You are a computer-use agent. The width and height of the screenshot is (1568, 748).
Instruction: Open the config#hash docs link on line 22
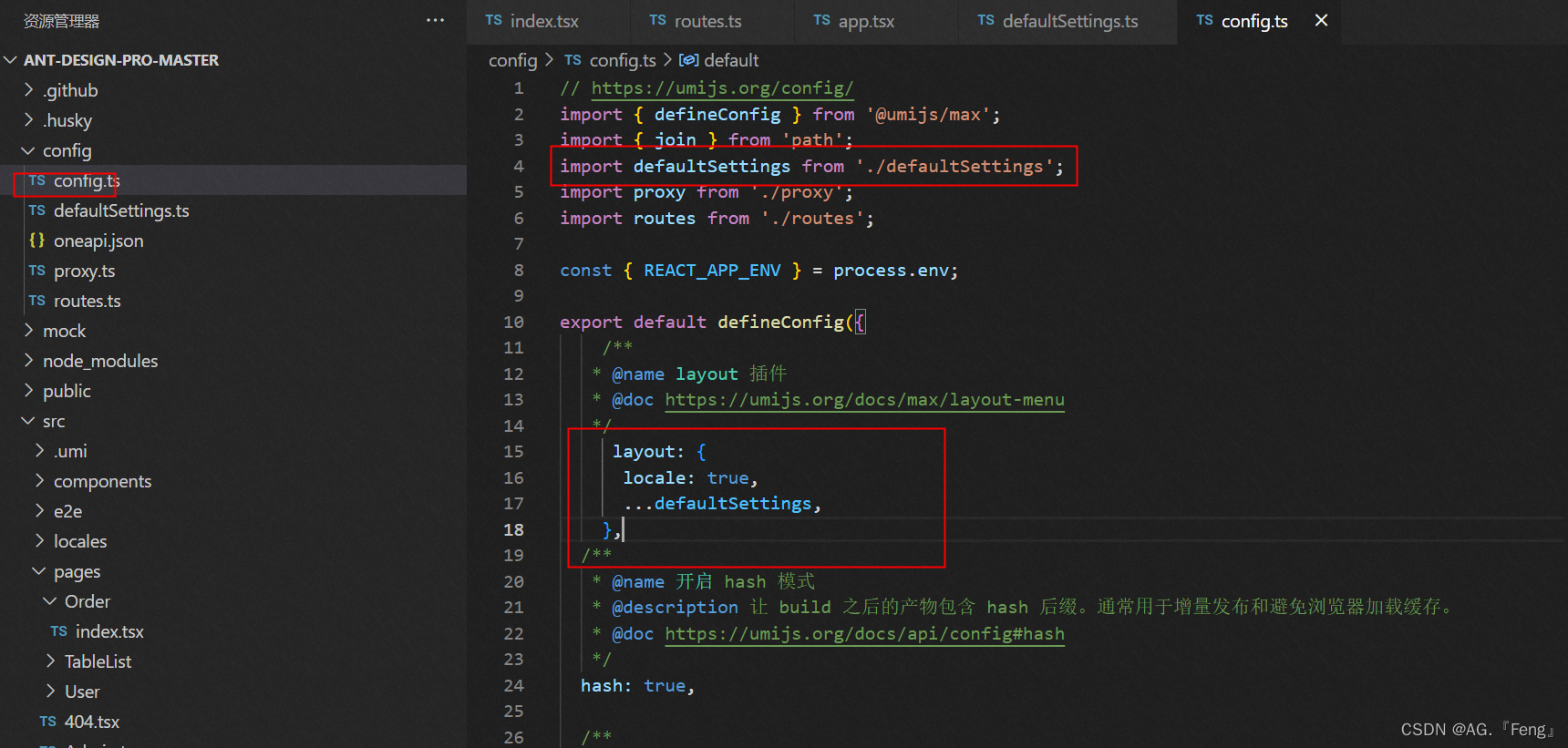tap(864, 634)
